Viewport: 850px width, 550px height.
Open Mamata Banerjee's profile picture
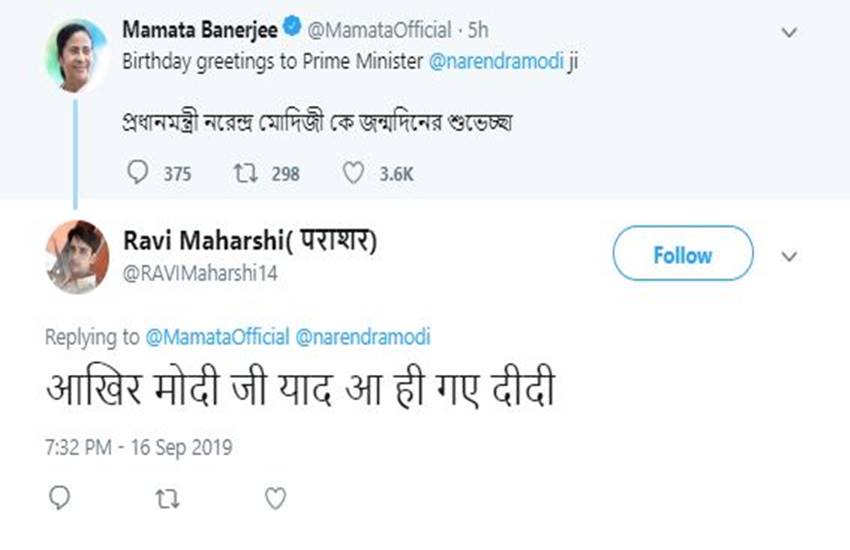76,56
